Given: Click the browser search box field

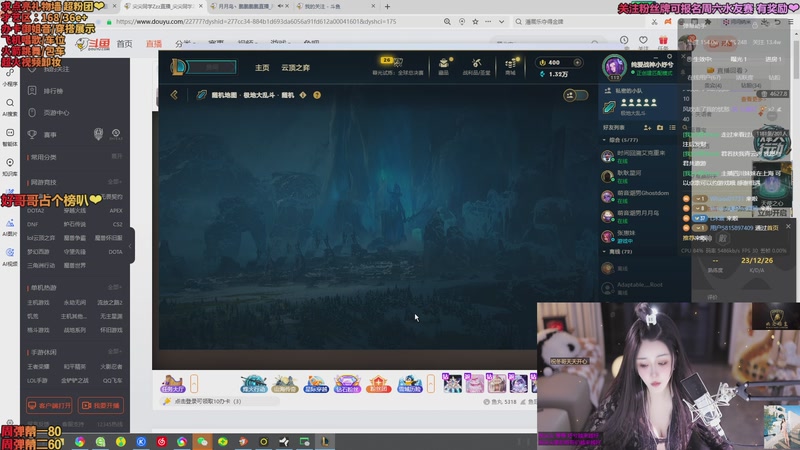Looking at the screenshot, I should click(x=579, y=21).
